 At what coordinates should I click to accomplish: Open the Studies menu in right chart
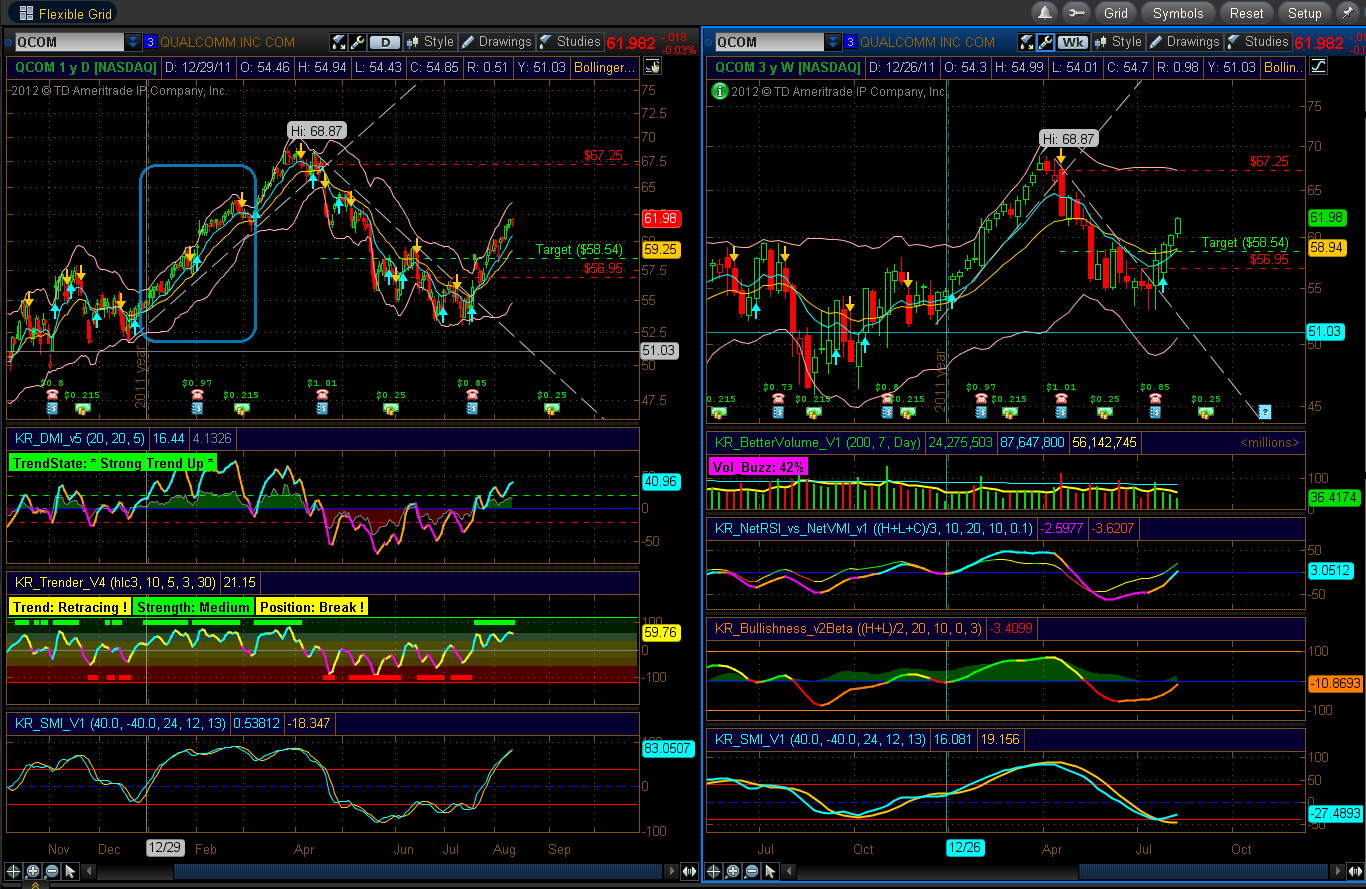[1258, 42]
